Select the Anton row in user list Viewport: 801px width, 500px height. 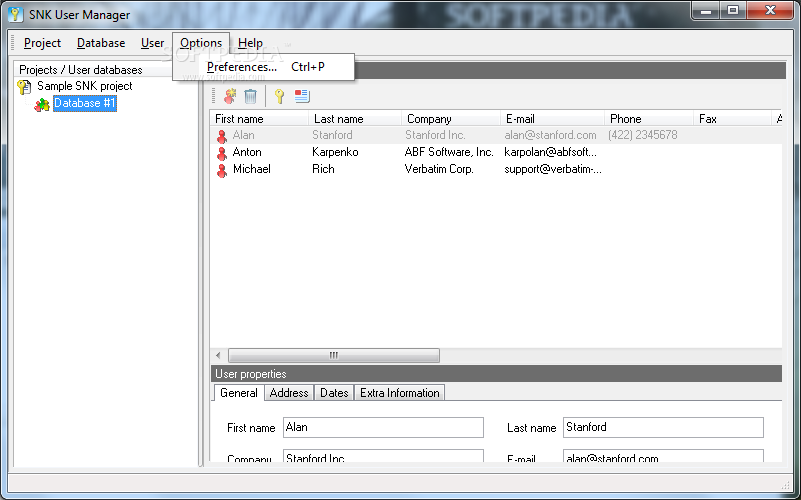(496, 152)
